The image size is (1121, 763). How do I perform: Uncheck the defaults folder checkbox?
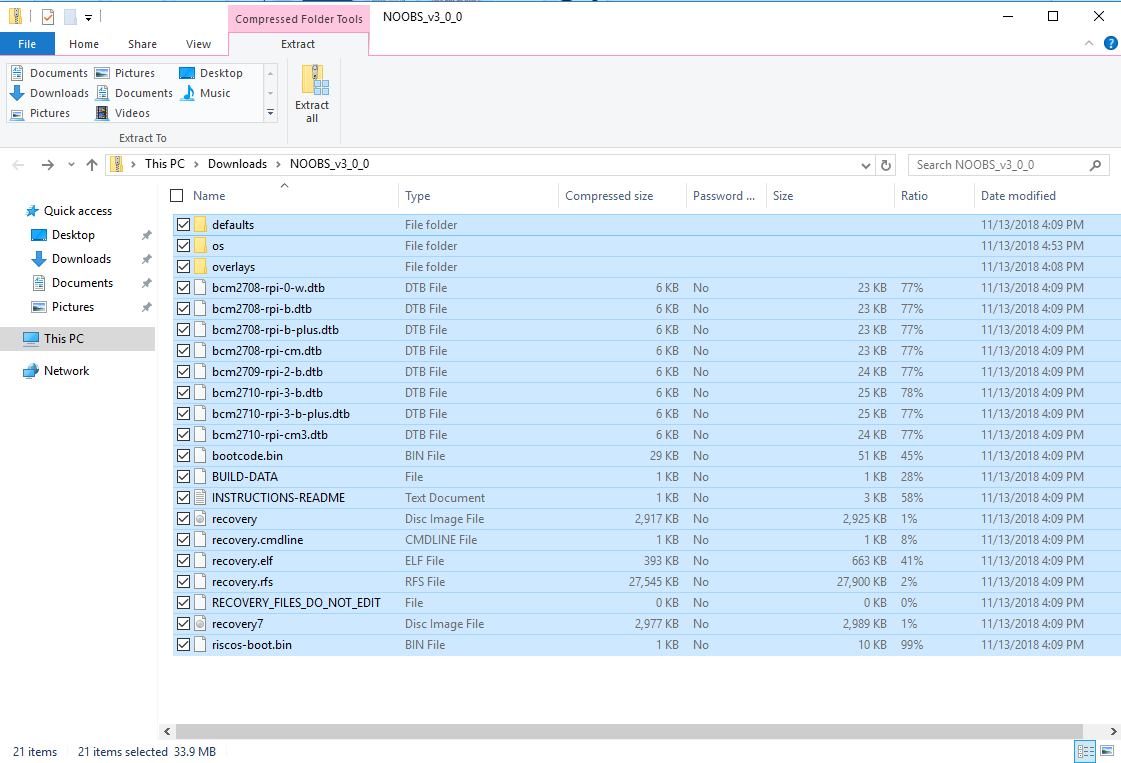tap(183, 225)
